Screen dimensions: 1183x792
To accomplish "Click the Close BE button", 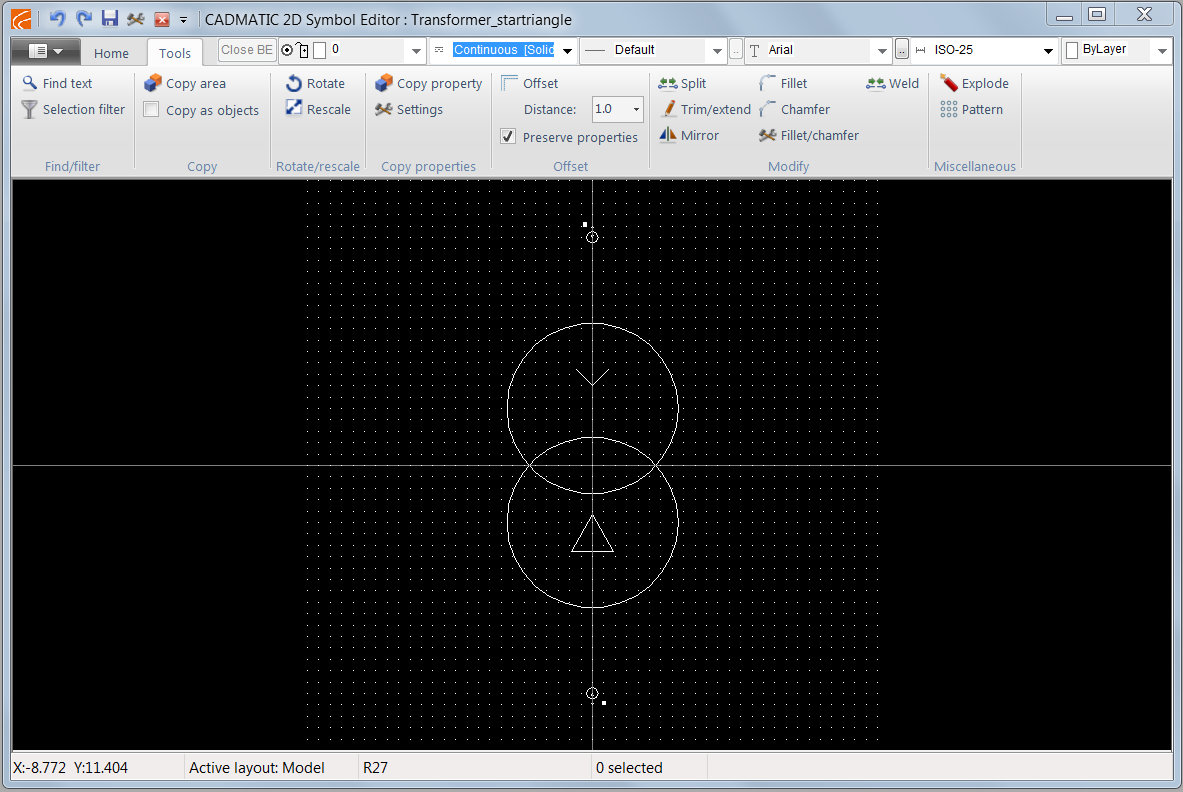I will (247, 50).
